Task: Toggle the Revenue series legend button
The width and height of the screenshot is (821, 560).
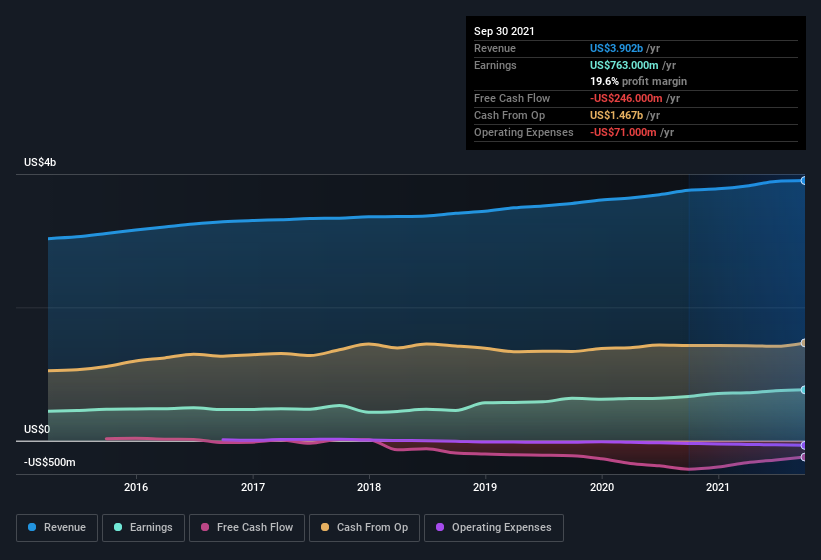Action: click(57, 528)
